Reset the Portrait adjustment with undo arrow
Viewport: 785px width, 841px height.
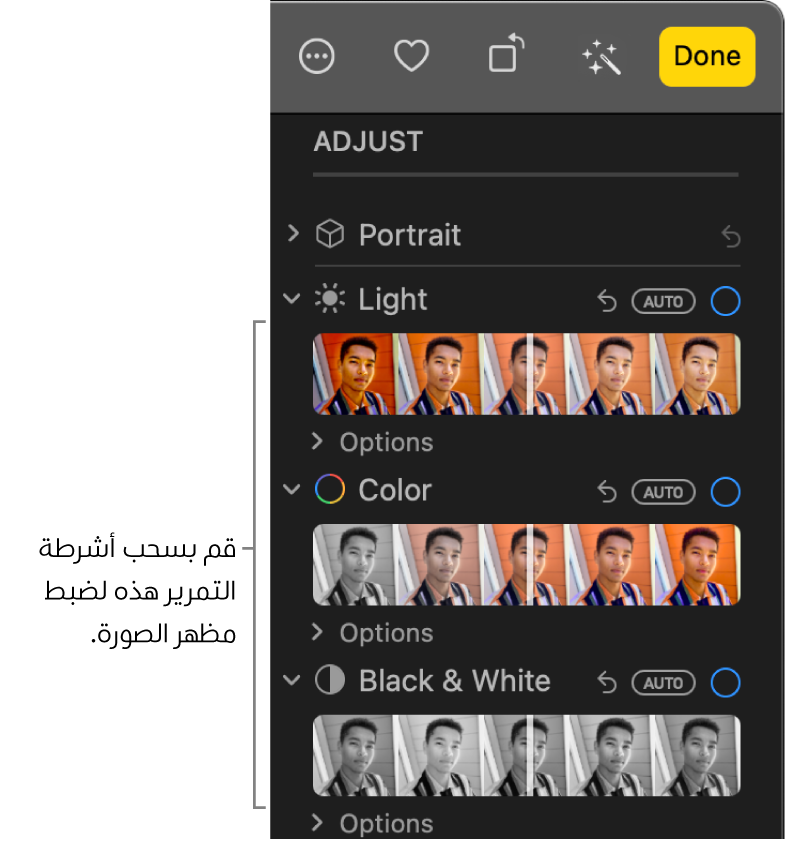click(x=731, y=237)
